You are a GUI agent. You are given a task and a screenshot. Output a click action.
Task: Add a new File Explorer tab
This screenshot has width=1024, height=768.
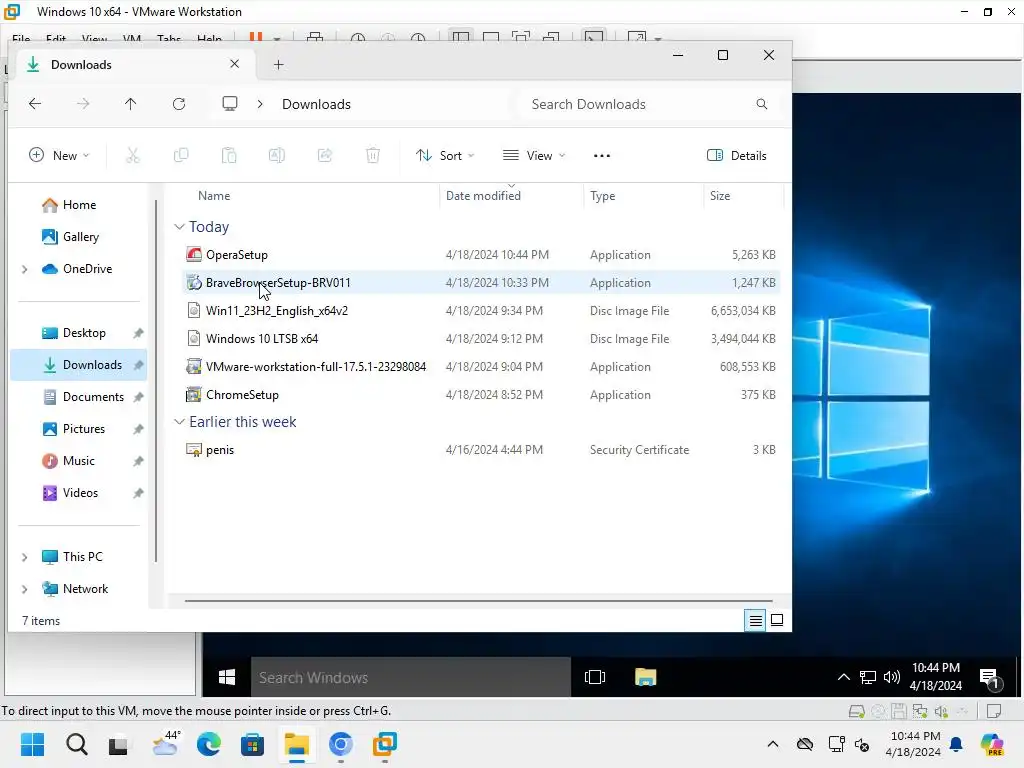pos(279,65)
